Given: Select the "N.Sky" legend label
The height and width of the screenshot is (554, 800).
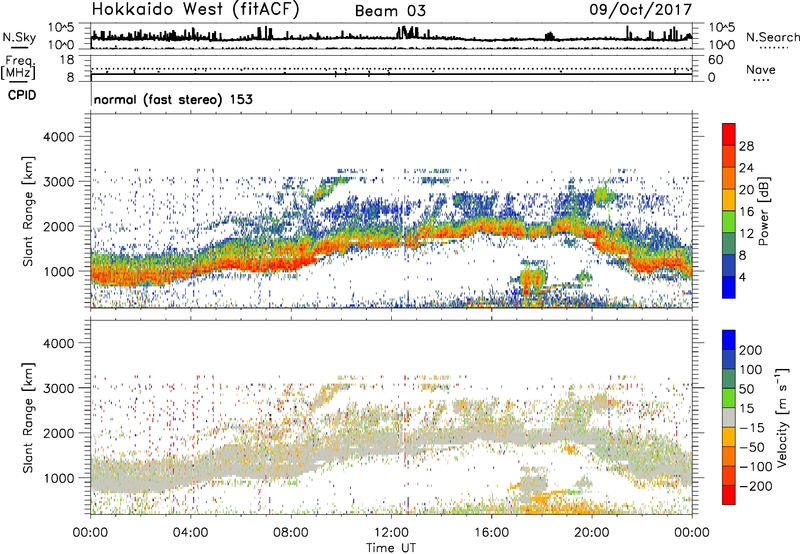Looking at the screenshot, I should tap(19, 37).
